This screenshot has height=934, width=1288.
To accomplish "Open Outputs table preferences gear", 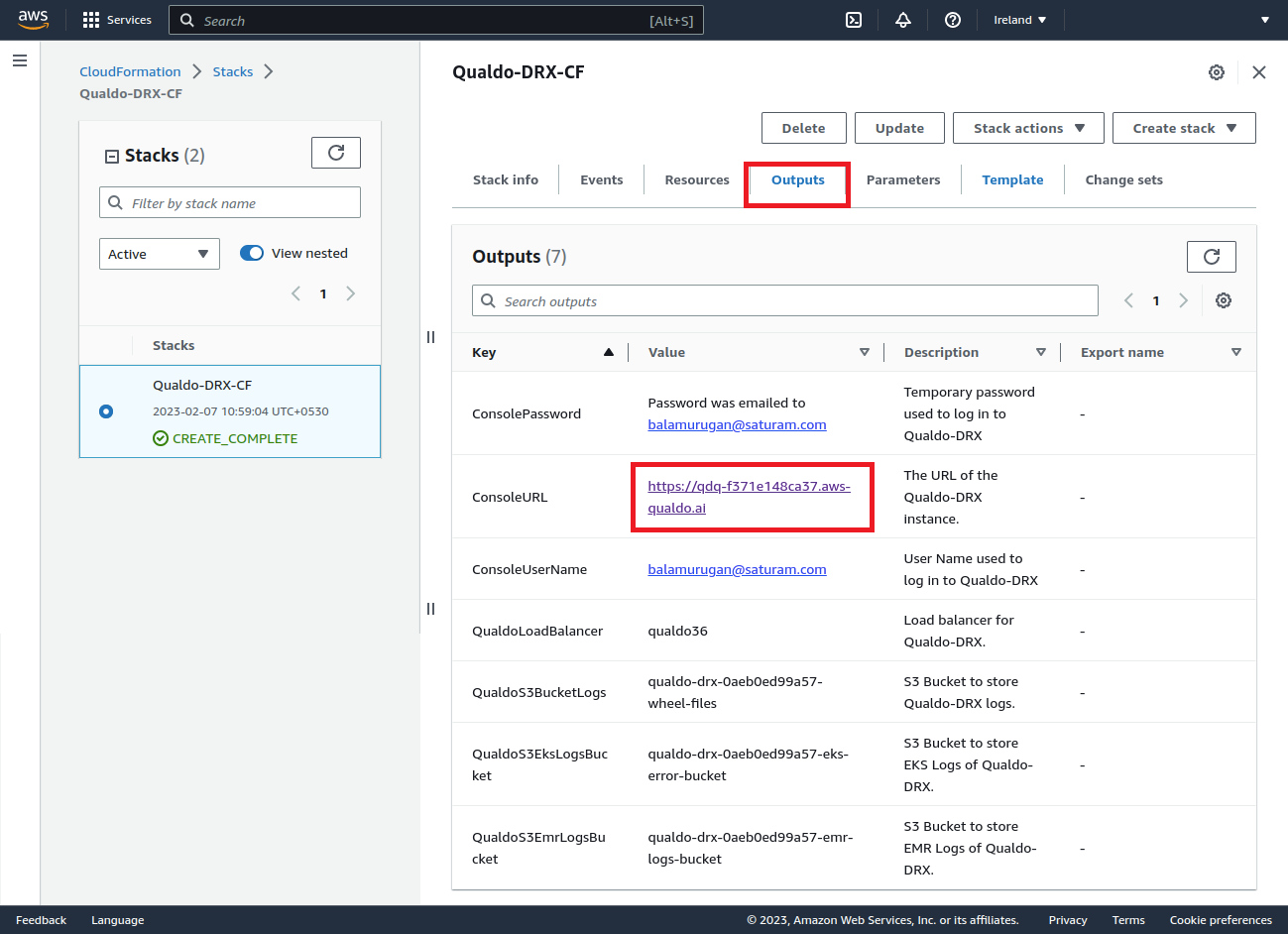I will coord(1224,300).
